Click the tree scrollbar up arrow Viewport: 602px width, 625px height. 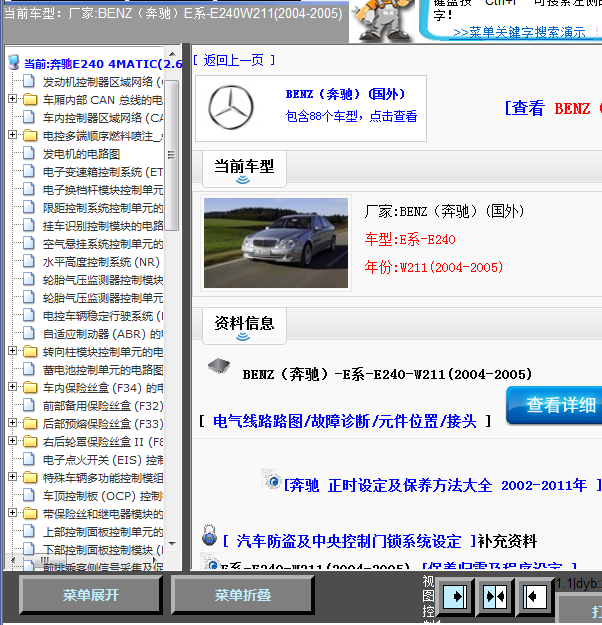(172, 54)
